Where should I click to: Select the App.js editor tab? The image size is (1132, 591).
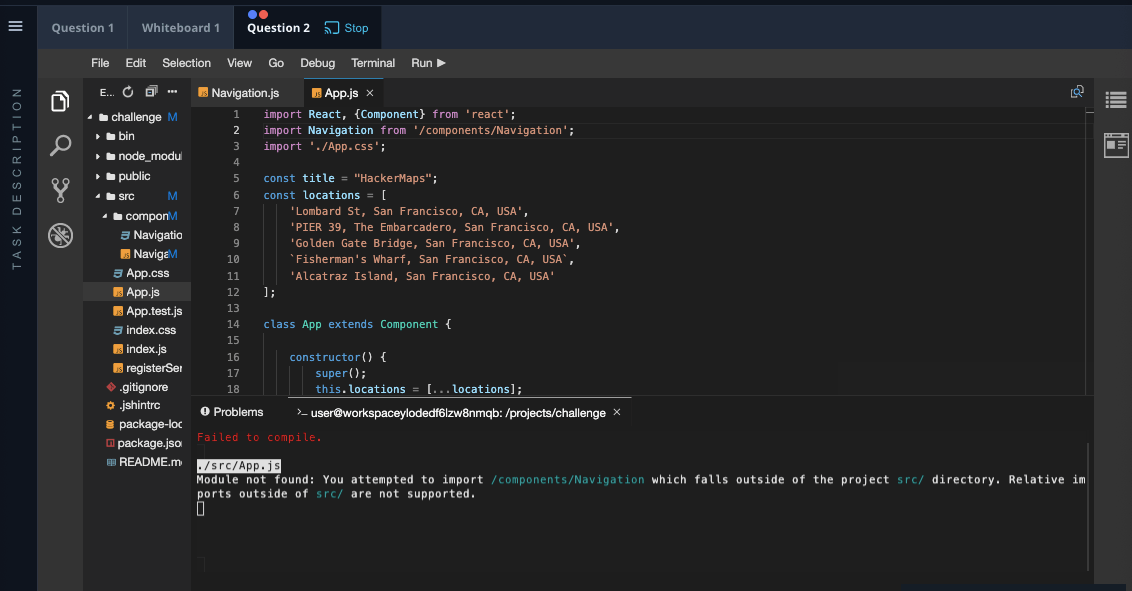[x=341, y=92]
